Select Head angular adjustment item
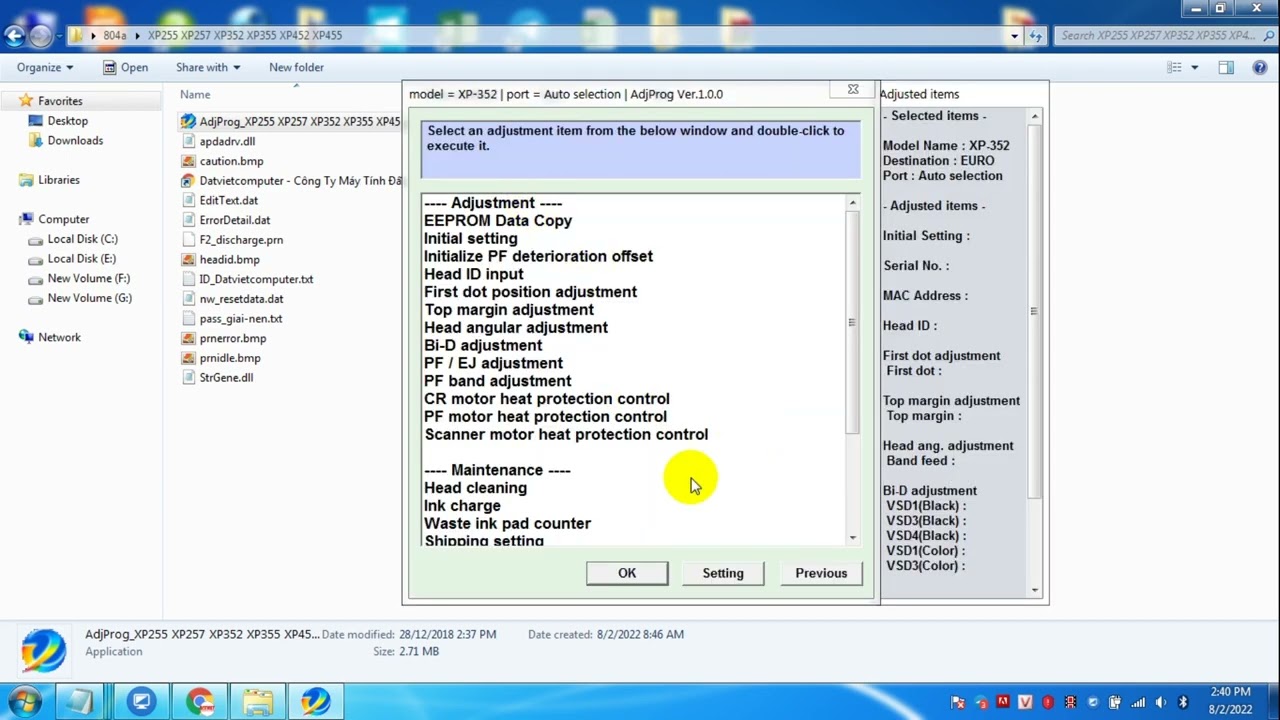The image size is (1280, 720). pos(516,328)
